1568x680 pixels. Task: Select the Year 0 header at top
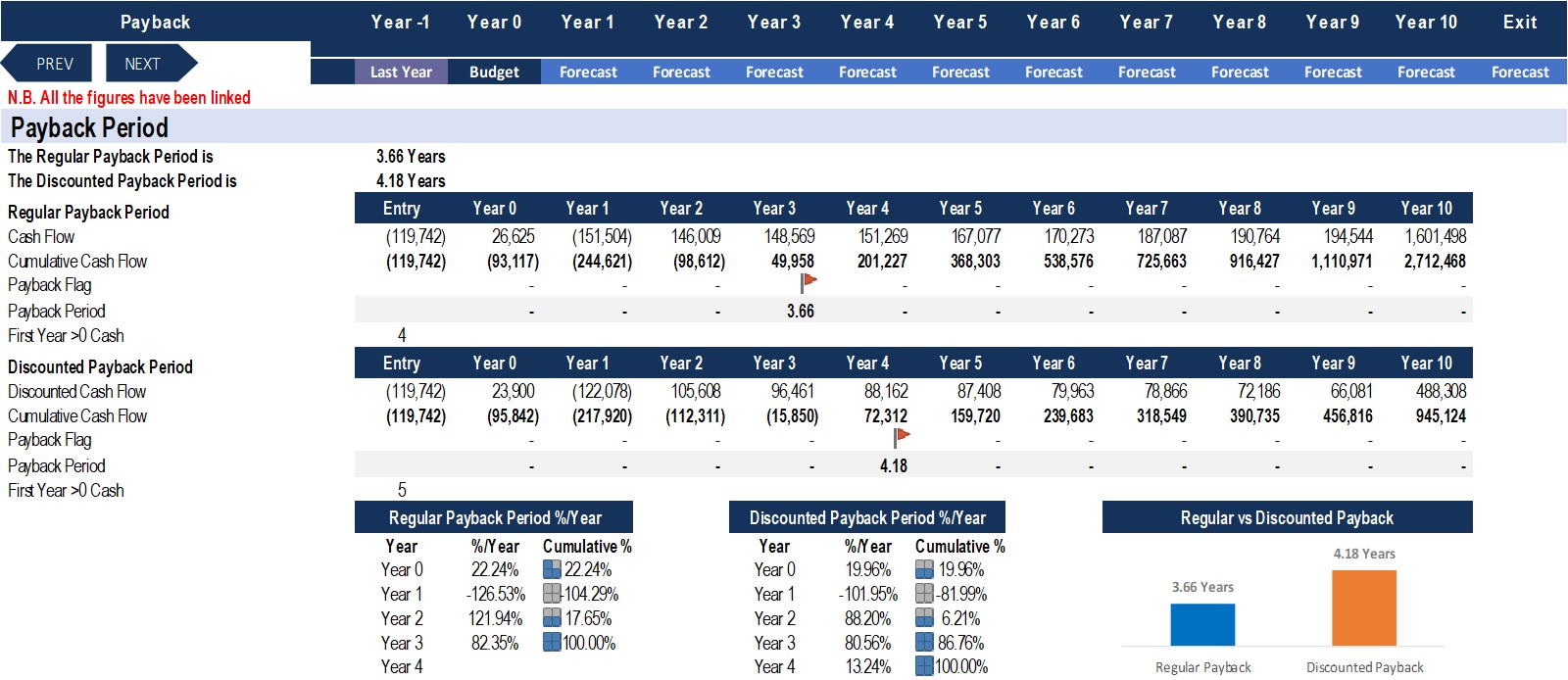point(494,22)
